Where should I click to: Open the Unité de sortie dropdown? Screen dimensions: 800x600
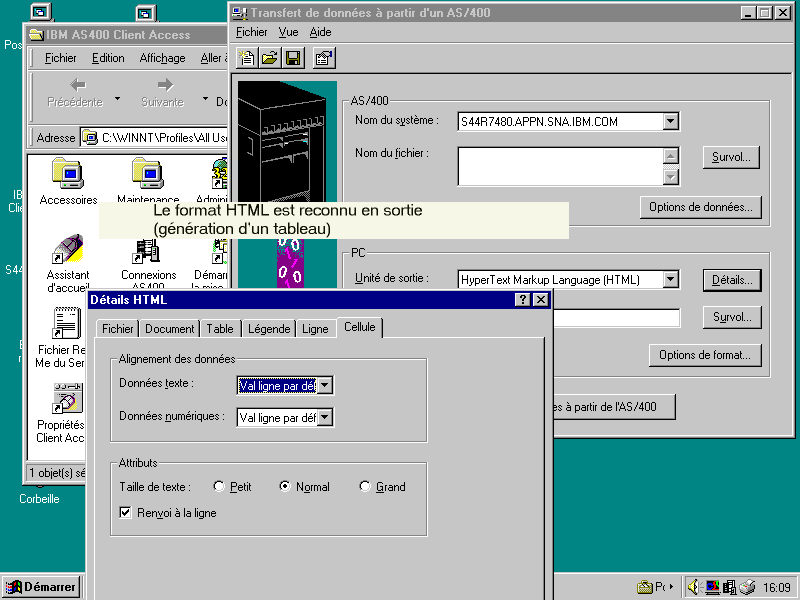(x=671, y=279)
